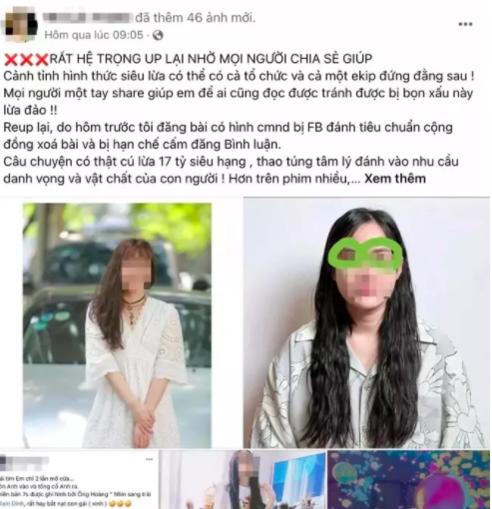Open the bottom-left post screenshot thumbnail

pos(79,480)
